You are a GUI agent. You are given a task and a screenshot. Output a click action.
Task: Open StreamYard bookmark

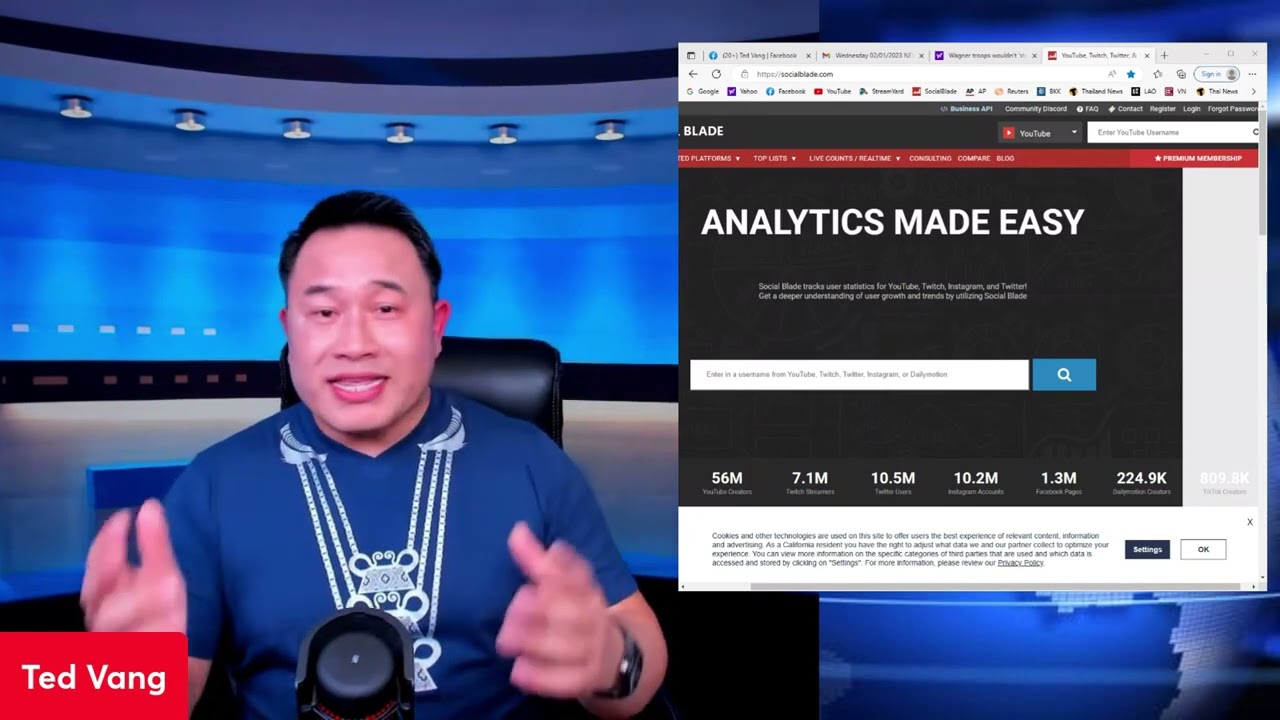[882, 91]
